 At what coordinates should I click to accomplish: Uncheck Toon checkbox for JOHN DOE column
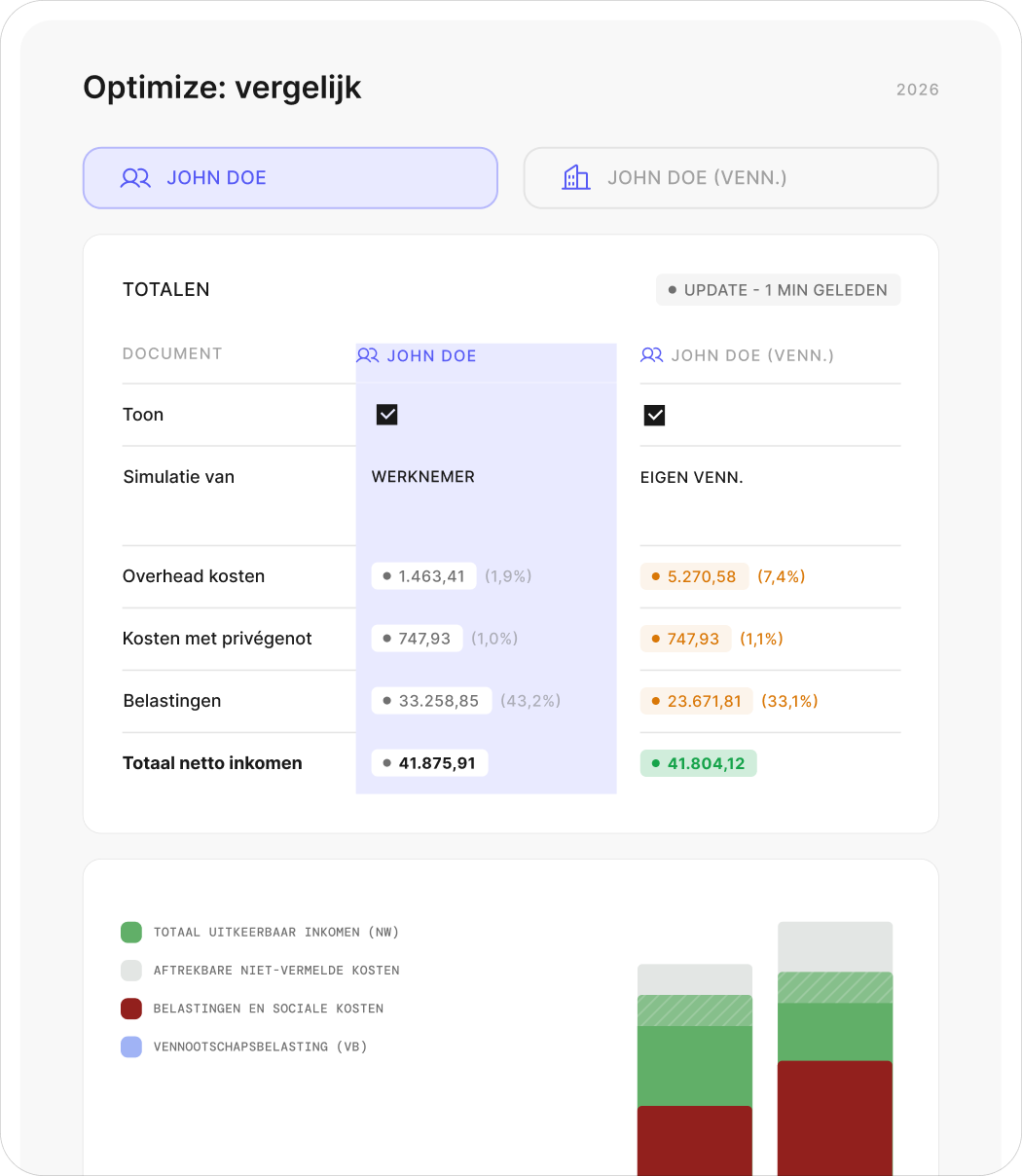point(387,416)
